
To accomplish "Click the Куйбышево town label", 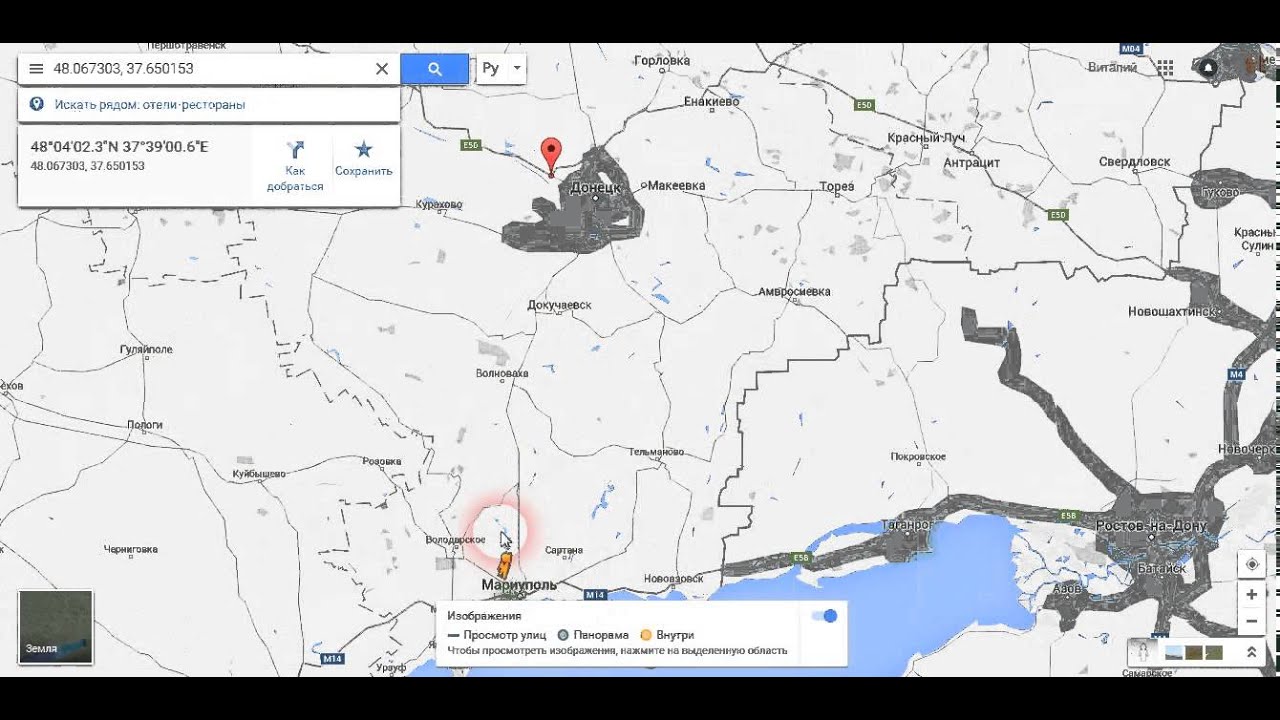I will click(259, 473).
